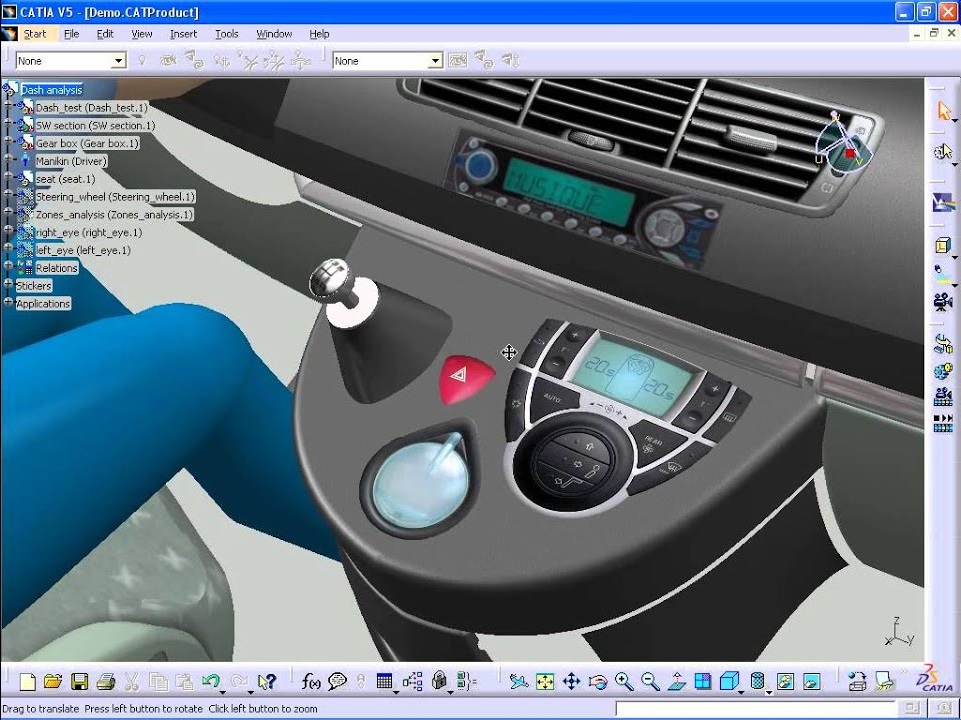The image size is (961, 720).
Task: Select Manikin (Driver) in the tree
Action: (70, 161)
